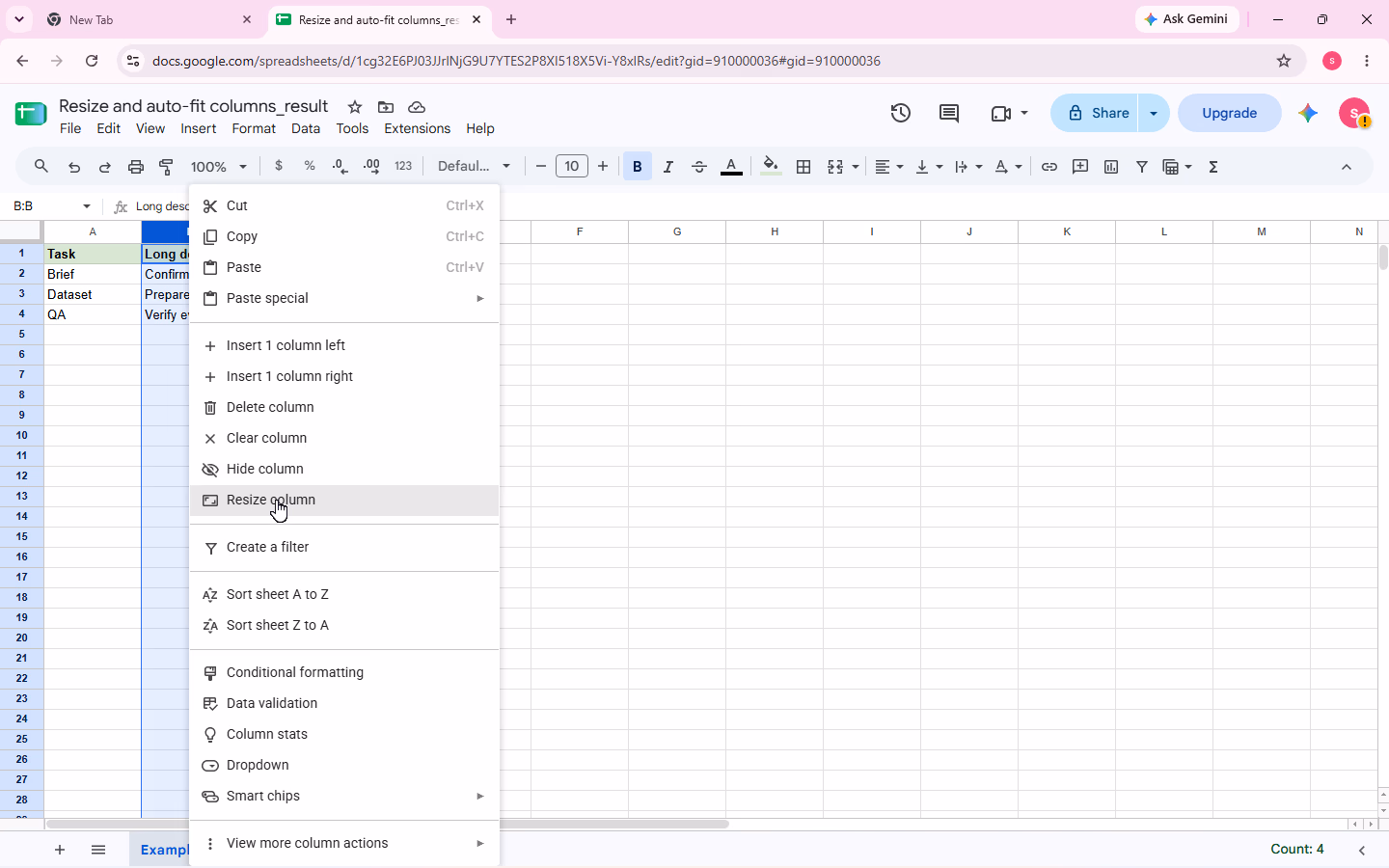This screenshot has height=868, width=1389.
Task: Select the paint format tool
Action: 166,167
